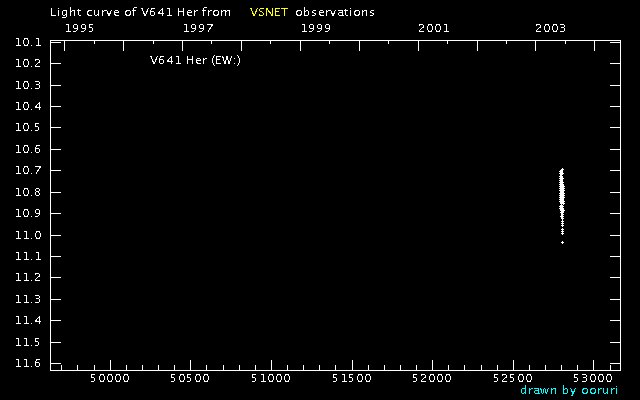
Task: Click the magnitude label 10.7
Action: (28, 170)
